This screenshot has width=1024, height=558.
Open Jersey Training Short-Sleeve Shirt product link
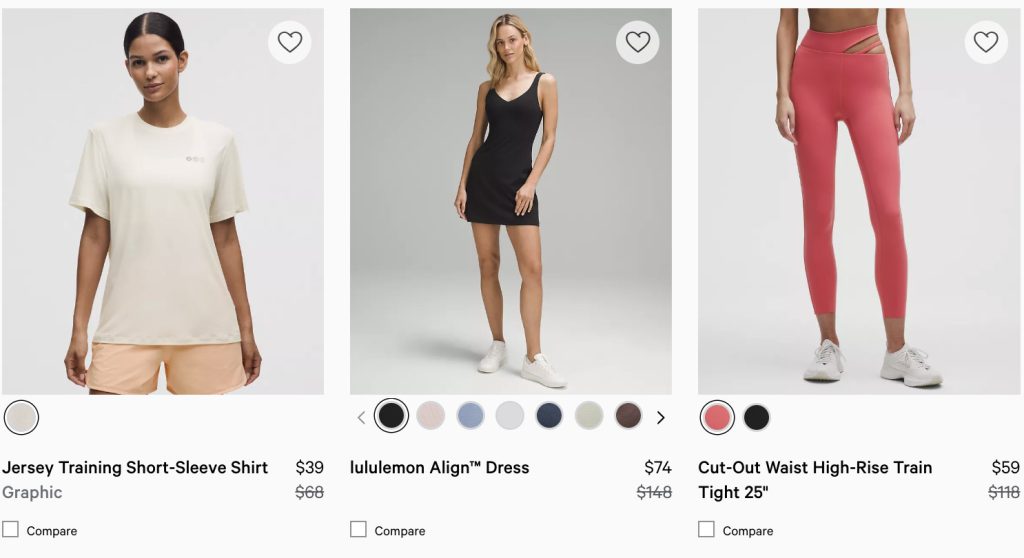click(135, 468)
